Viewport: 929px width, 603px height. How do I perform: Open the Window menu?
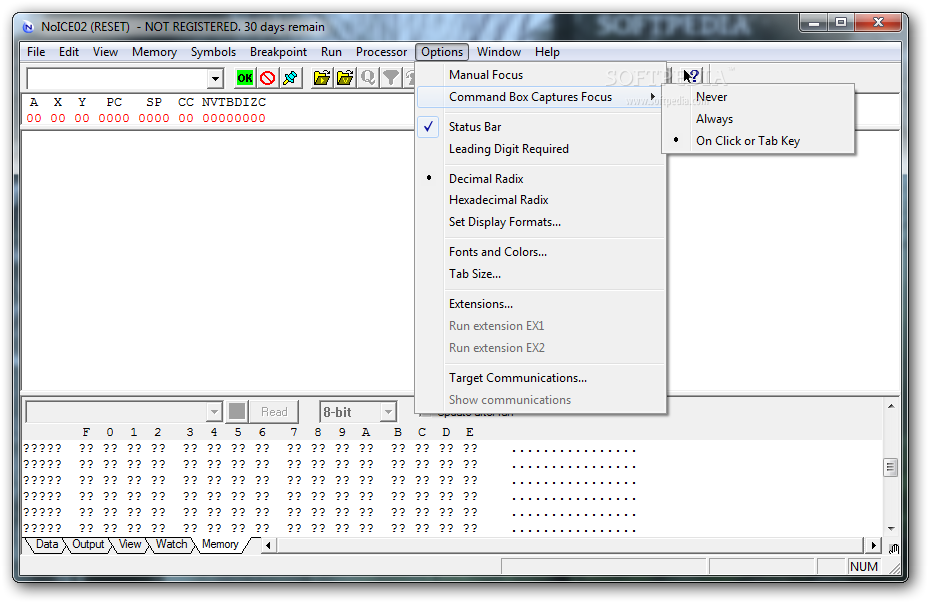(499, 52)
